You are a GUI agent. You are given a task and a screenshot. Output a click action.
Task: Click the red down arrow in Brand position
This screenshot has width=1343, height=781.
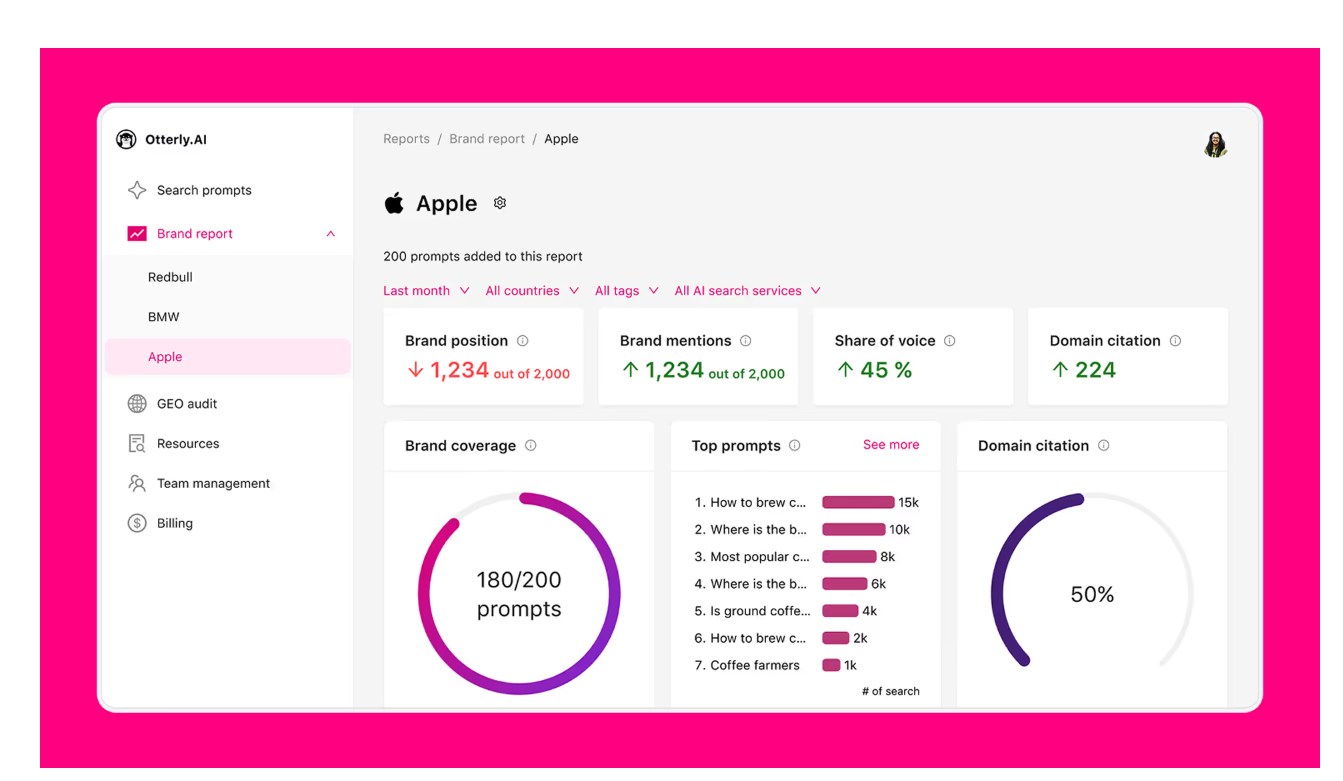(x=415, y=370)
